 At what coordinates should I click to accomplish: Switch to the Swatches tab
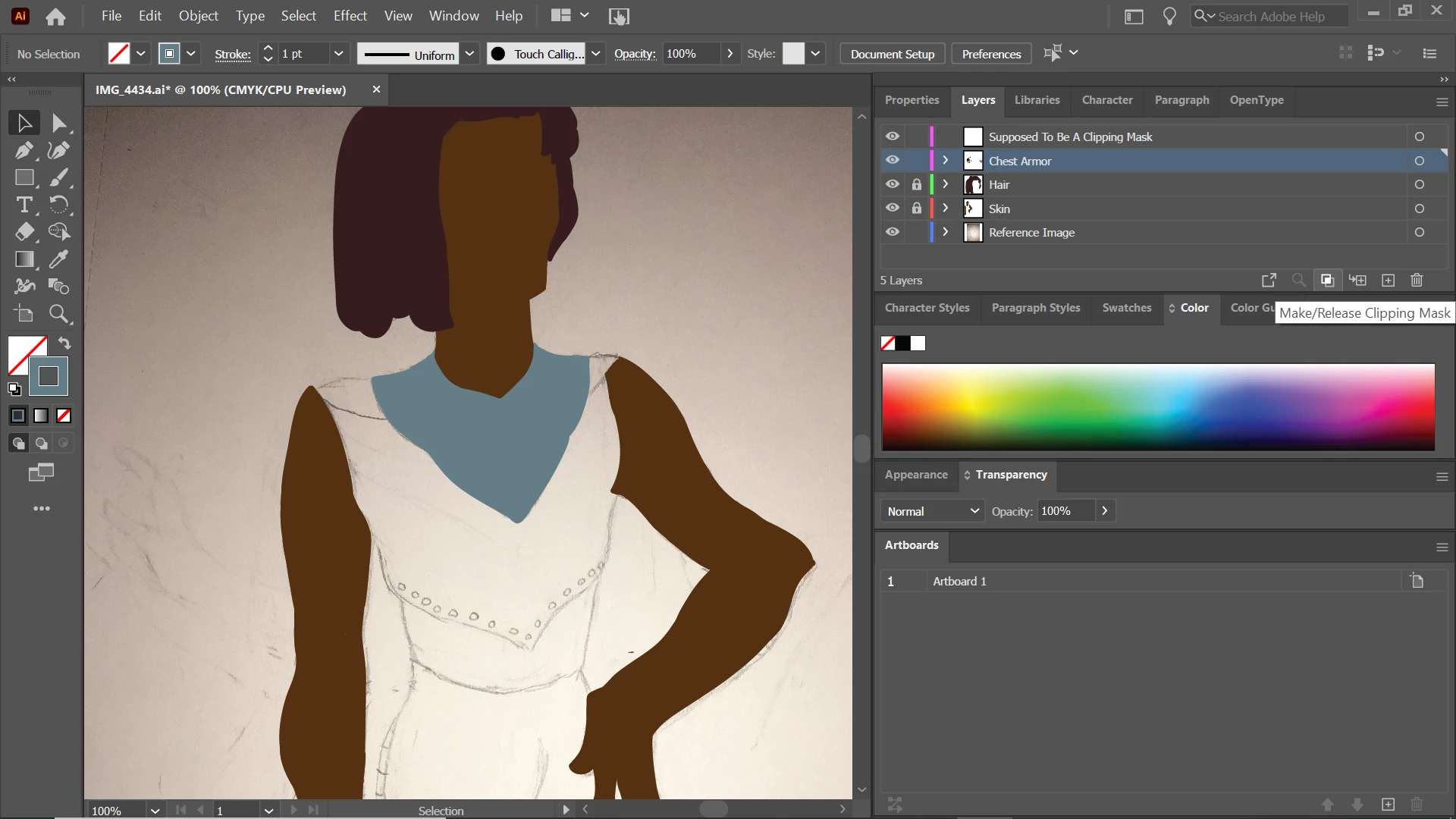pos(1126,308)
